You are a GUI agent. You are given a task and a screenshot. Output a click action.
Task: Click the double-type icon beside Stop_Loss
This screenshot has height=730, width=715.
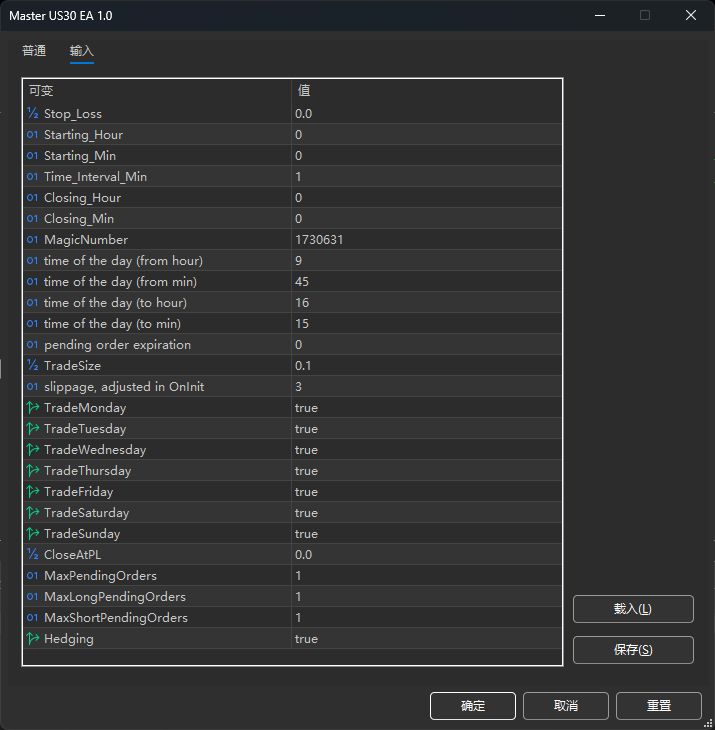click(x=33, y=114)
